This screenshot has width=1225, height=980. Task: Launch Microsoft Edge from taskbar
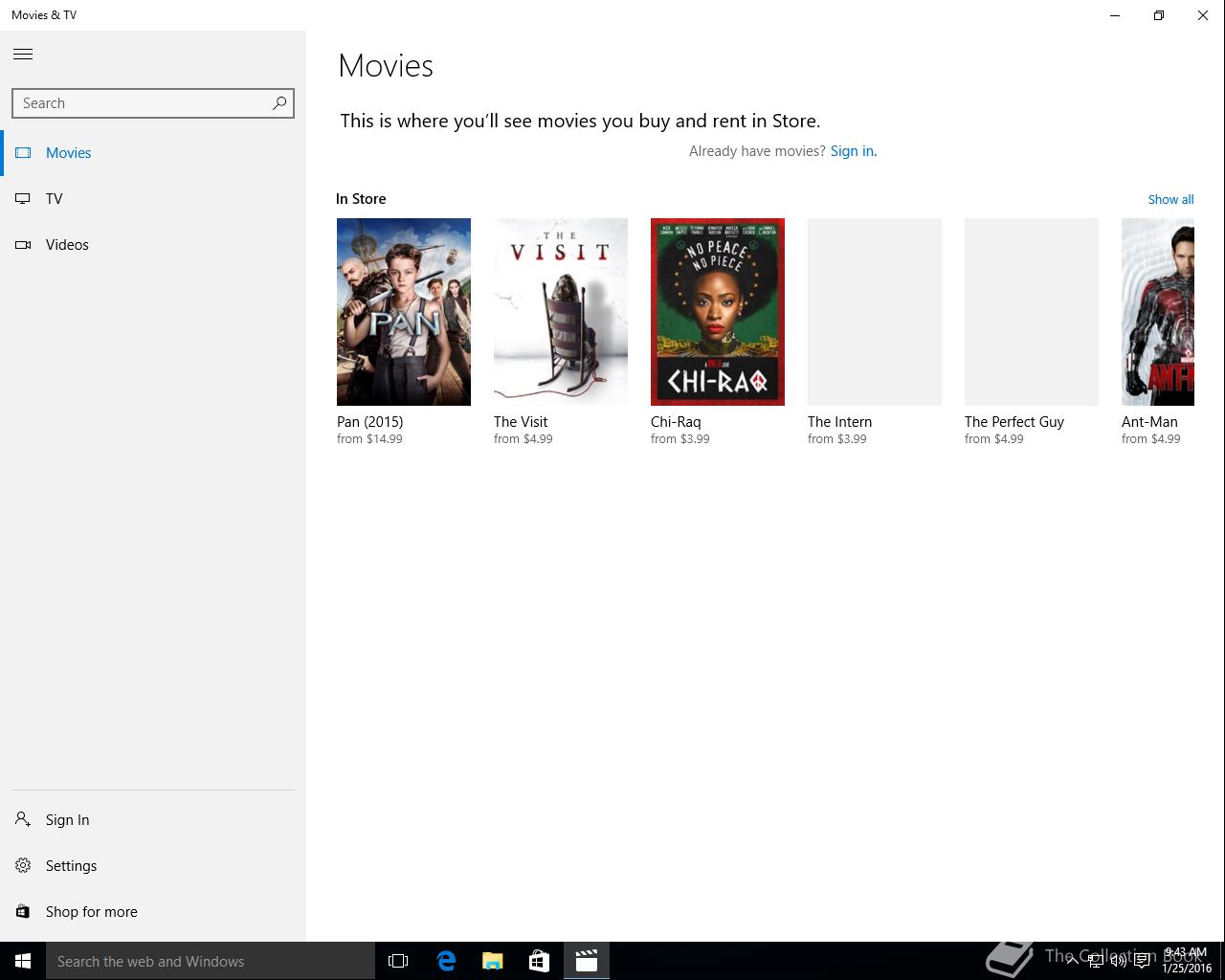click(446, 961)
